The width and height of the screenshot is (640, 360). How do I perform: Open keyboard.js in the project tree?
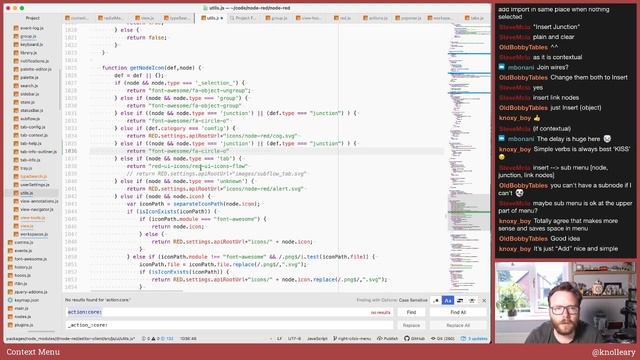pyautogui.click(x=31, y=44)
